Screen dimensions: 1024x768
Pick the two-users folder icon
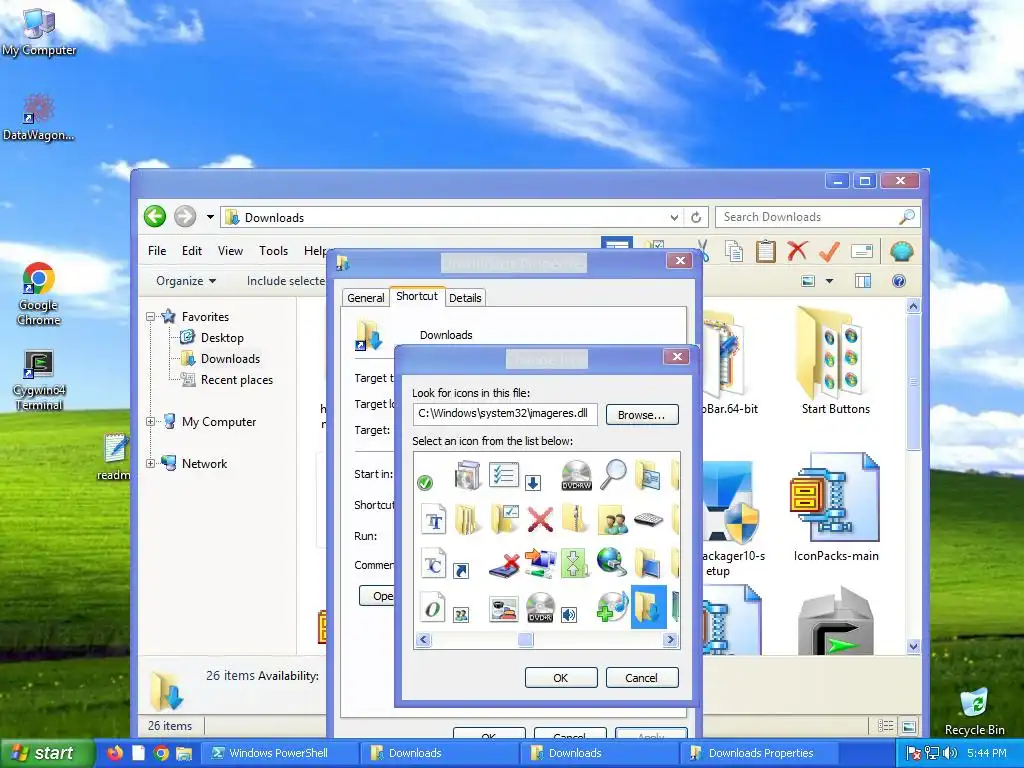(x=613, y=520)
